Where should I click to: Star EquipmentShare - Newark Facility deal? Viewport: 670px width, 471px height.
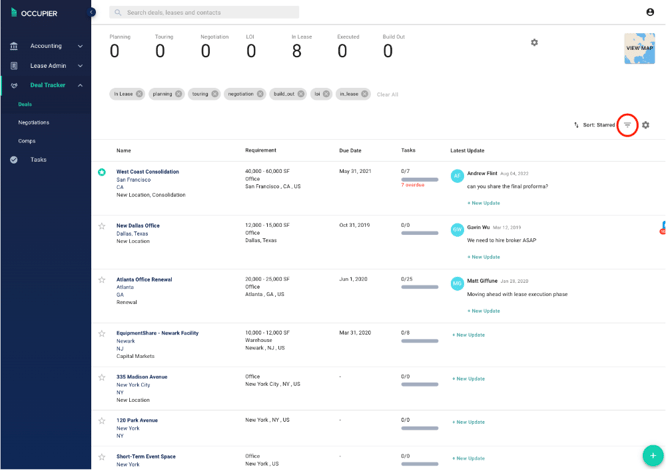[x=102, y=334]
